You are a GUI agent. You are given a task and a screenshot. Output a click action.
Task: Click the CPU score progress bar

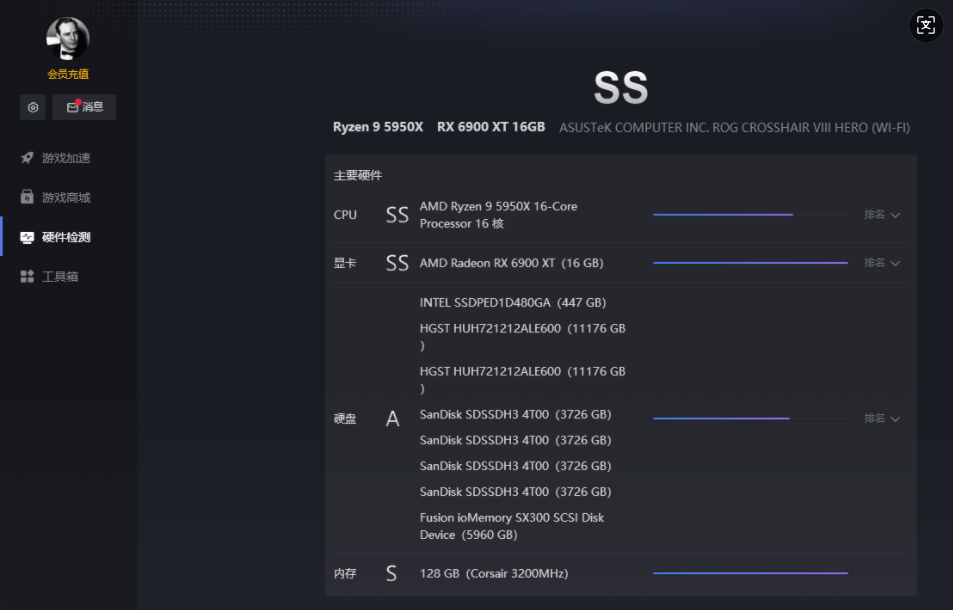(x=750, y=215)
